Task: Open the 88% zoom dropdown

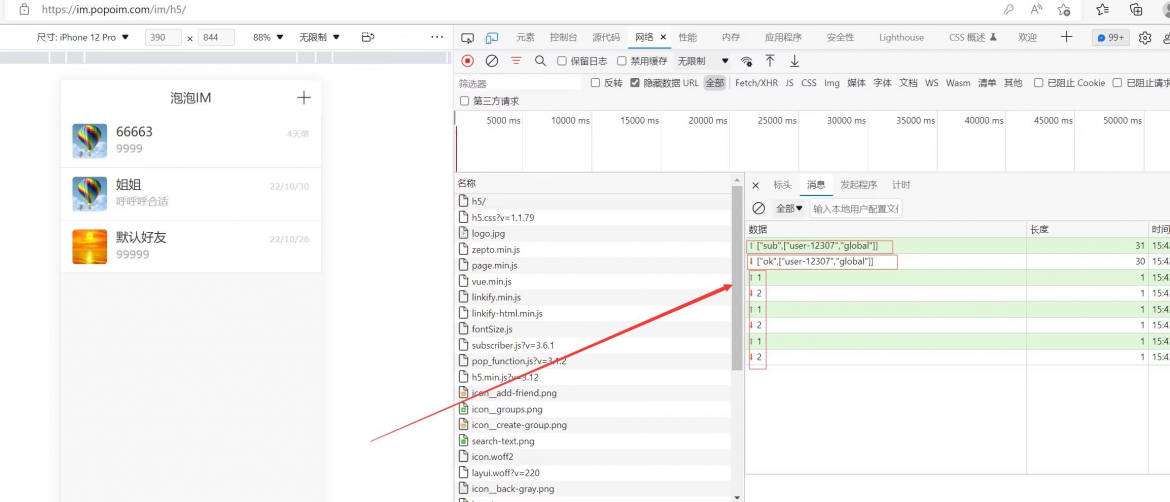Action: [269, 37]
